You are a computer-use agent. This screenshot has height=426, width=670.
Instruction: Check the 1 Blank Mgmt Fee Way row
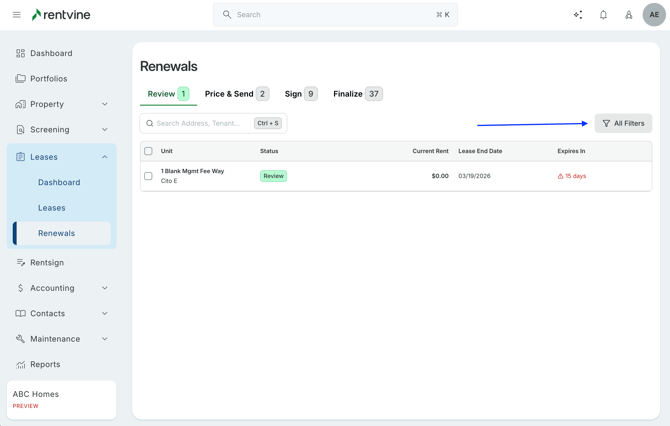point(149,176)
